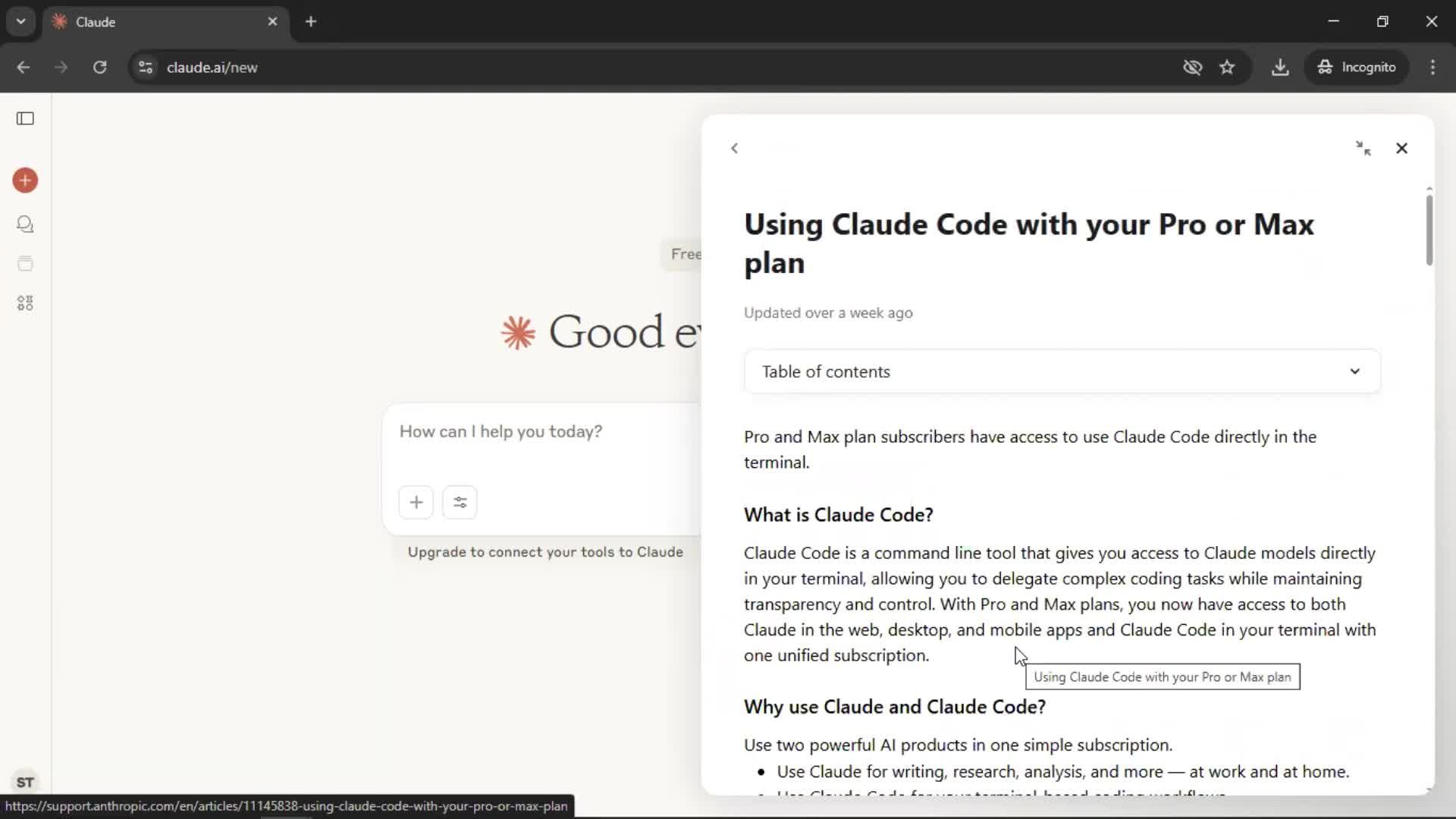
Task: Click the browser back arrow
Action: 24,67
